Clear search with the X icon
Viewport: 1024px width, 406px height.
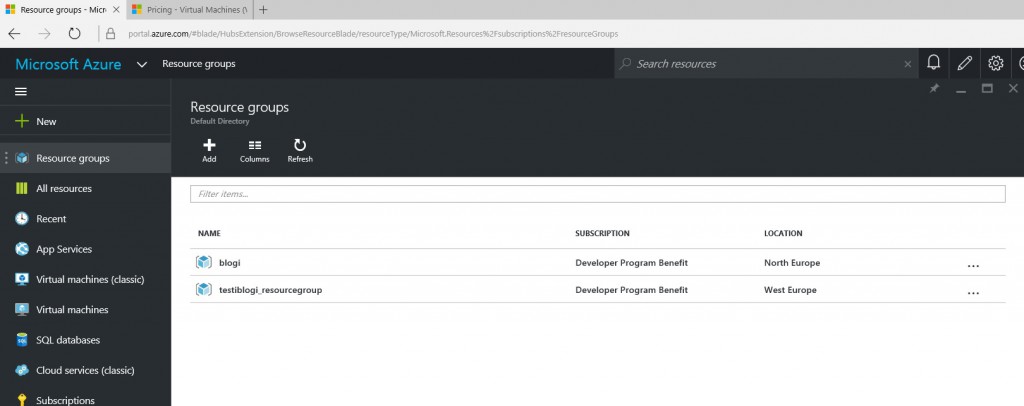click(x=907, y=64)
